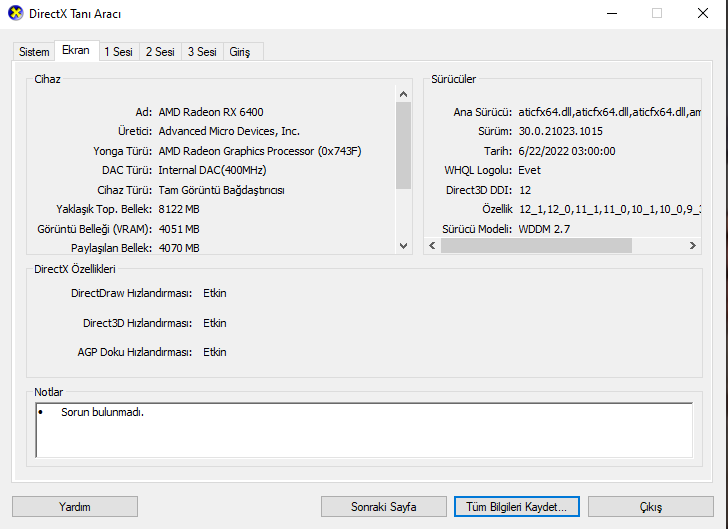Click inside the Notlar text box
The width and height of the screenshot is (728, 529).
pos(364,430)
